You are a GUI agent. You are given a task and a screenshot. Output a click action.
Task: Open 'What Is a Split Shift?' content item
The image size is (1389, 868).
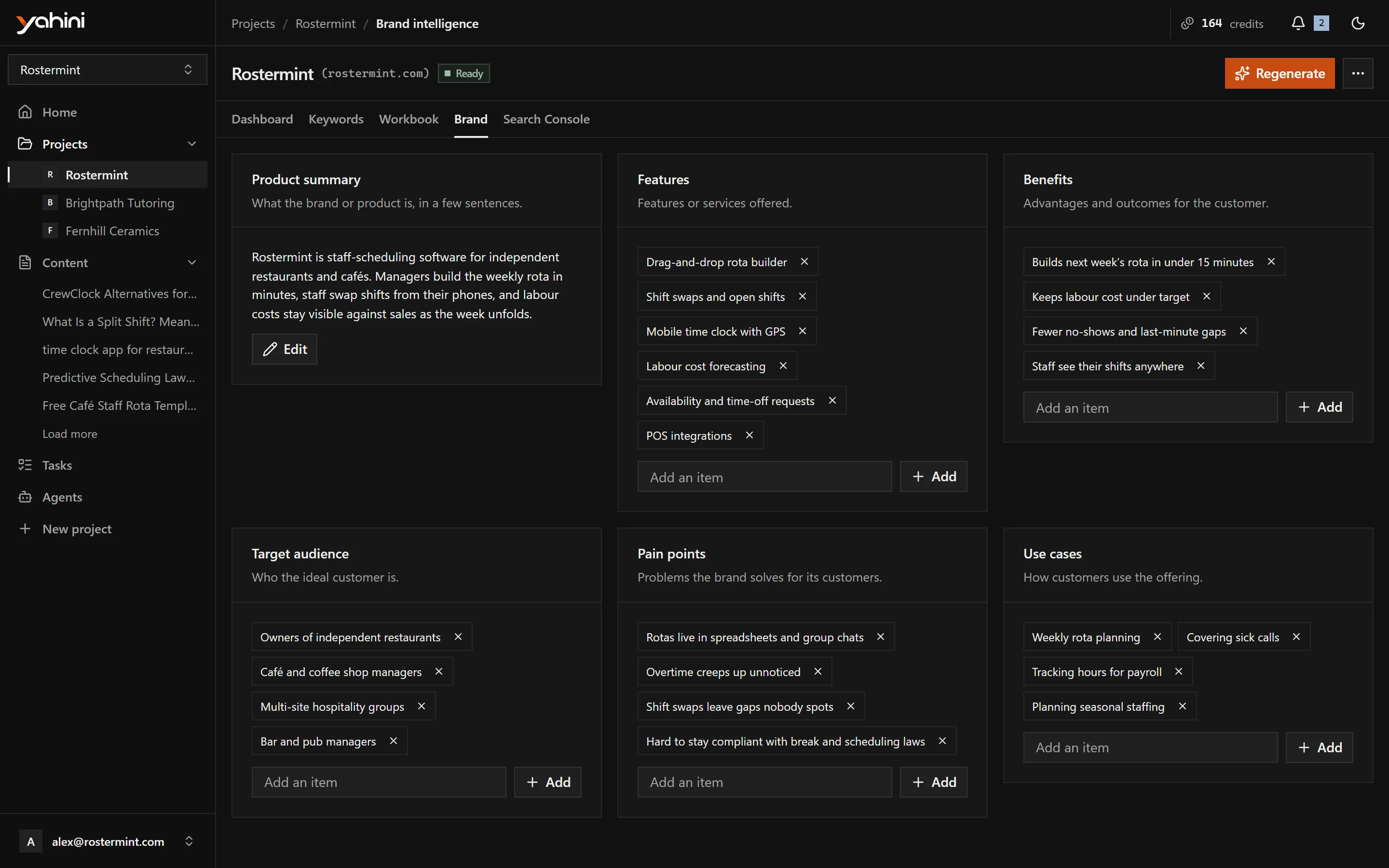coord(121,322)
